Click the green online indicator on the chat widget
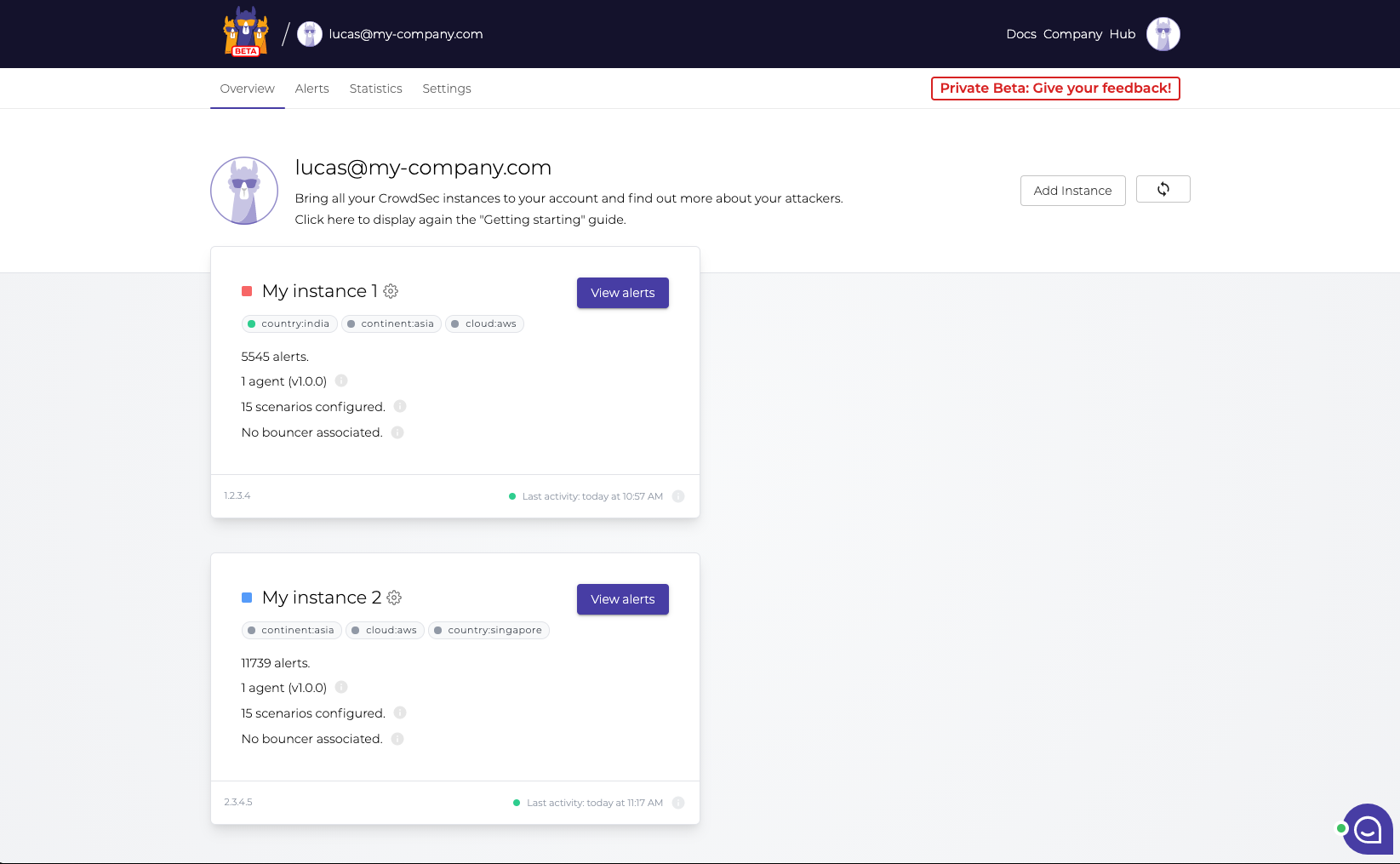This screenshot has width=1400, height=864. 1342,828
